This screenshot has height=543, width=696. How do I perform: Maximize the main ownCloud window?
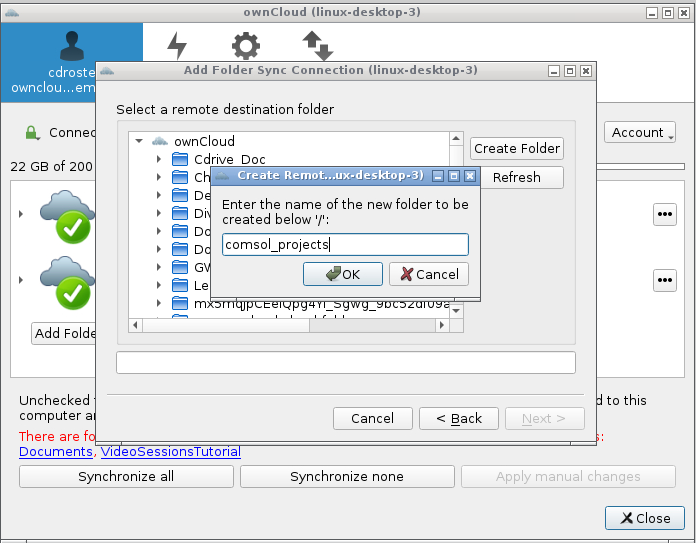click(668, 13)
